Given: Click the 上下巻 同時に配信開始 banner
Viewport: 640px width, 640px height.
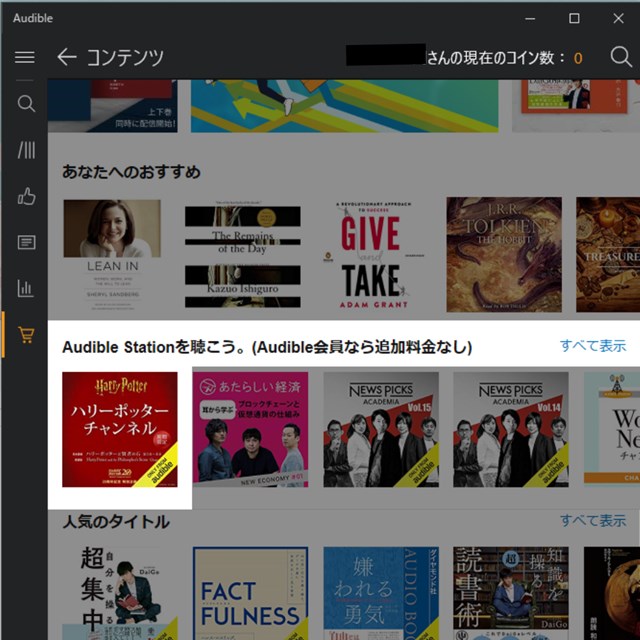Looking at the screenshot, I should [113, 106].
